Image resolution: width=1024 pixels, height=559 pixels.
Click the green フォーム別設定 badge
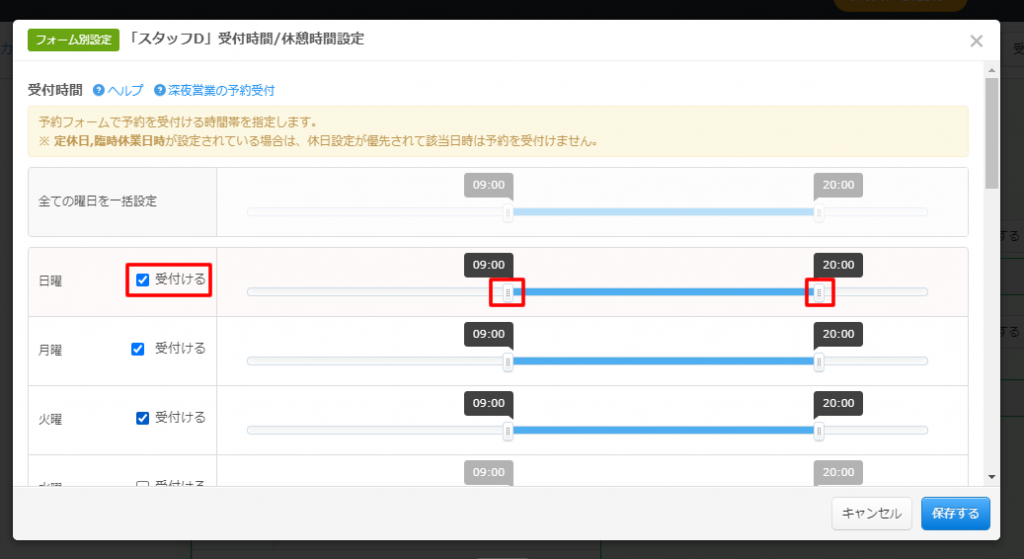[x=73, y=40]
